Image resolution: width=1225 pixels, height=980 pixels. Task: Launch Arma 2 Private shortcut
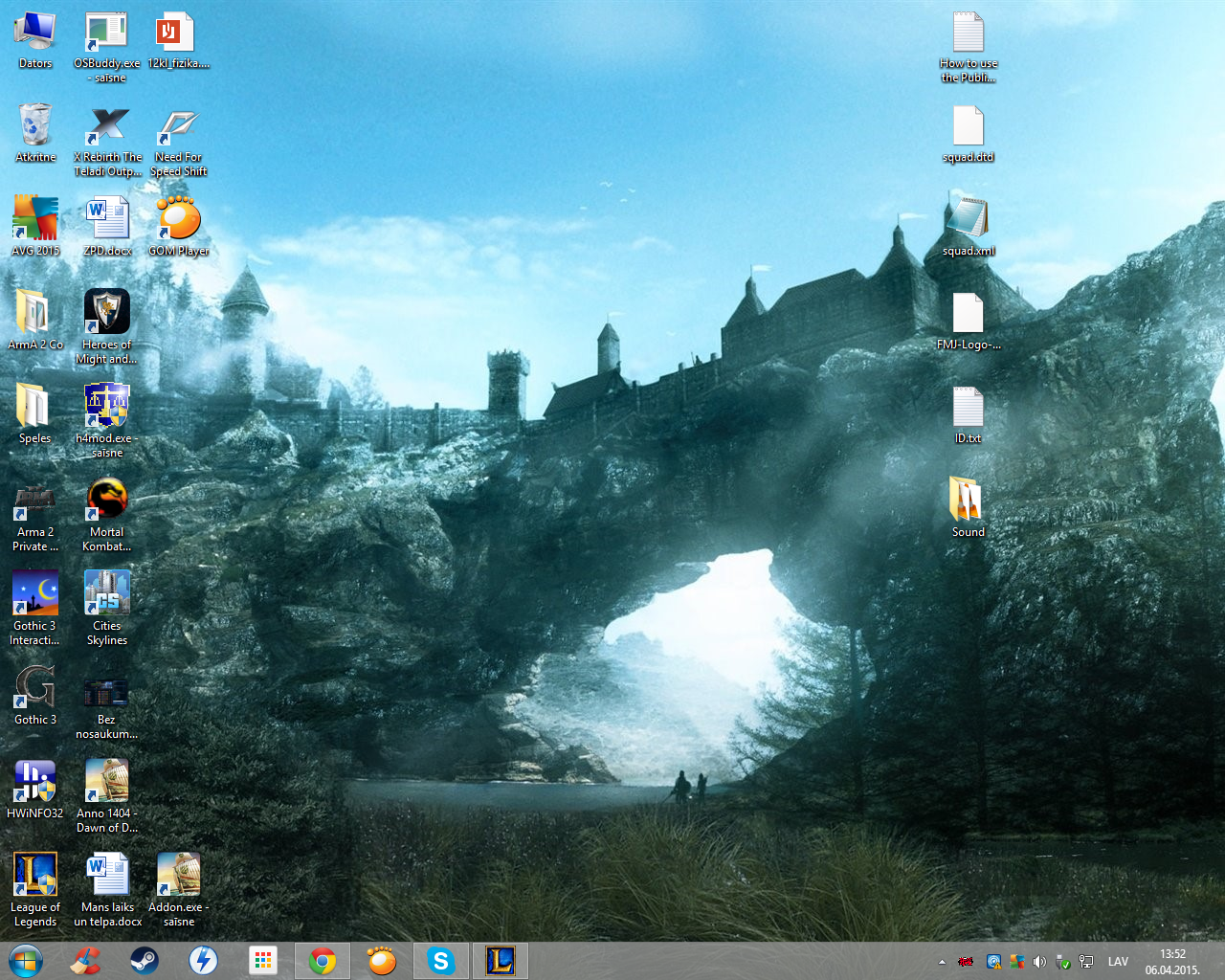(x=35, y=516)
